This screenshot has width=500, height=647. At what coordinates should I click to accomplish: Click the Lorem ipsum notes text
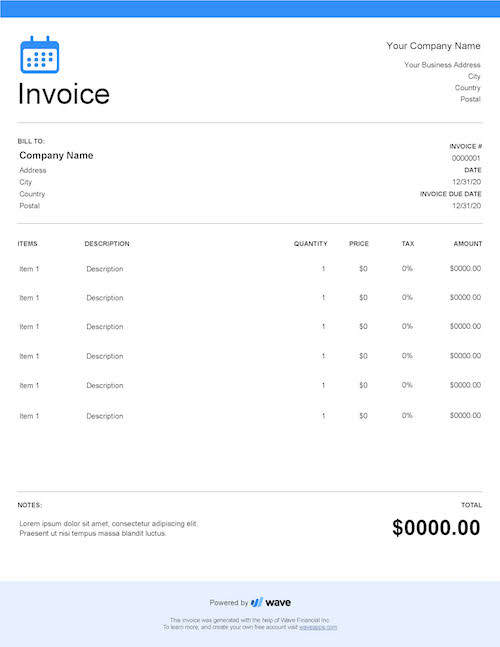tap(108, 529)
